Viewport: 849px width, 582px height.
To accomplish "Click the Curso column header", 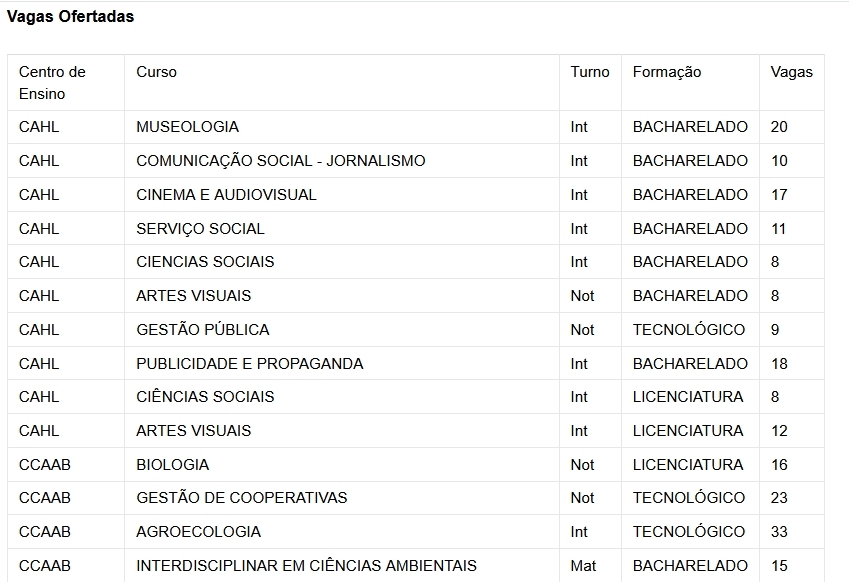I will click(156, 72).
